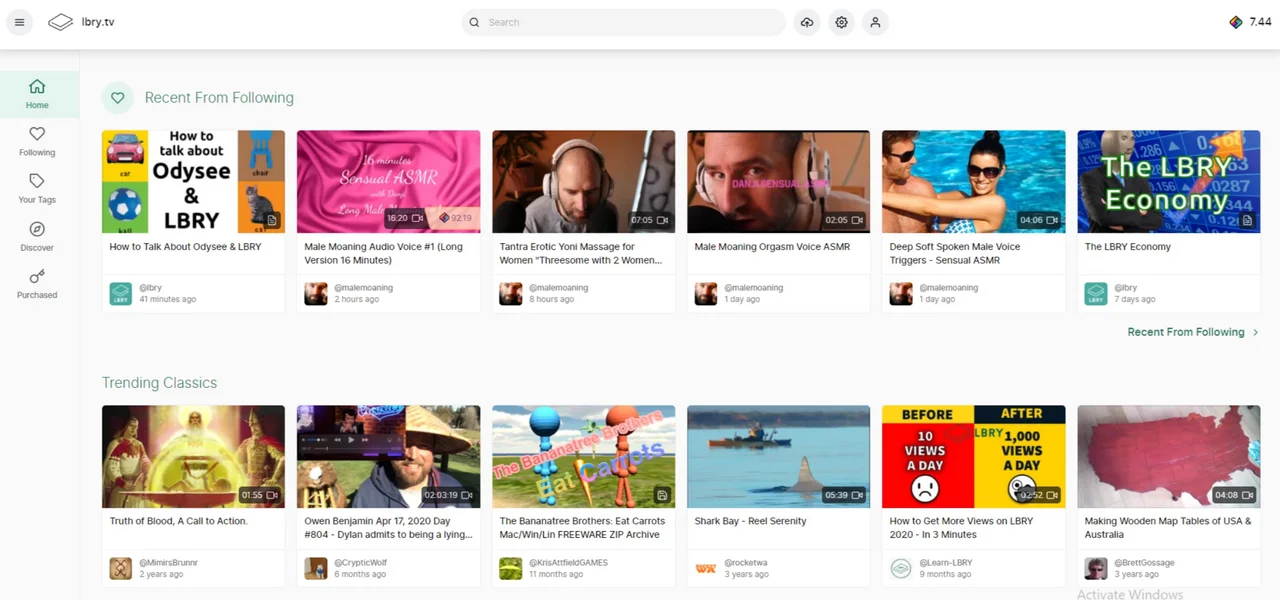The image size is (1280, 600).
Task: Click title How to Get More Views on LBRY
Action: point(959,528)
